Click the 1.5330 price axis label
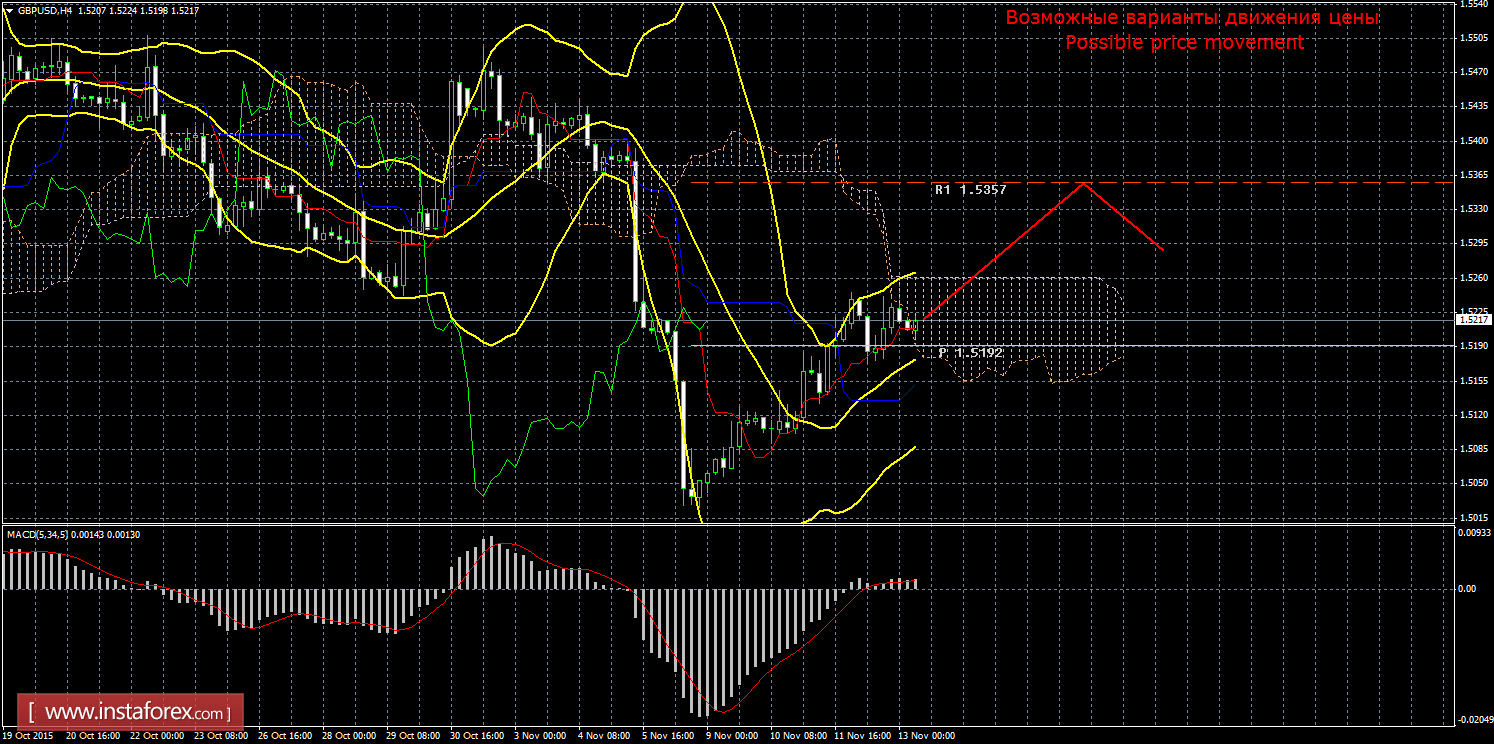This screenshot has width=1494, height=744. (1472, 209)
